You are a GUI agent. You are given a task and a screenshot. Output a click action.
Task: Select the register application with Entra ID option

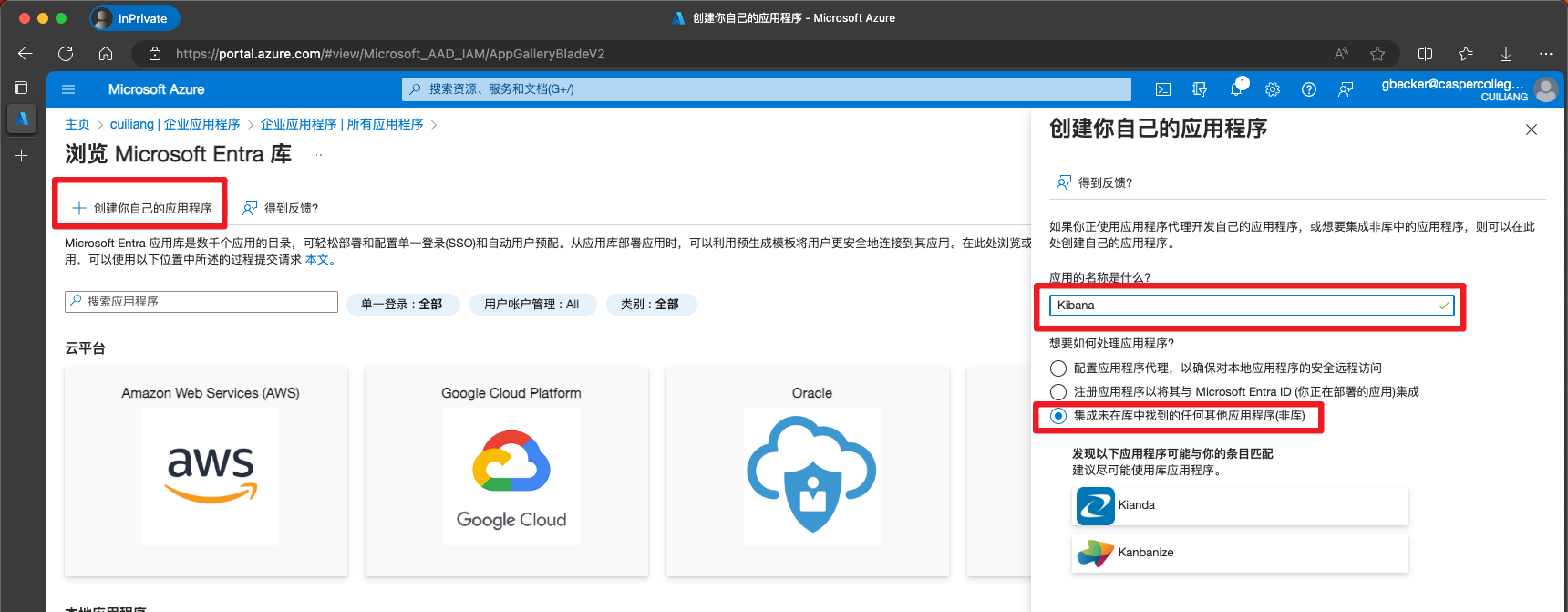1058,392
